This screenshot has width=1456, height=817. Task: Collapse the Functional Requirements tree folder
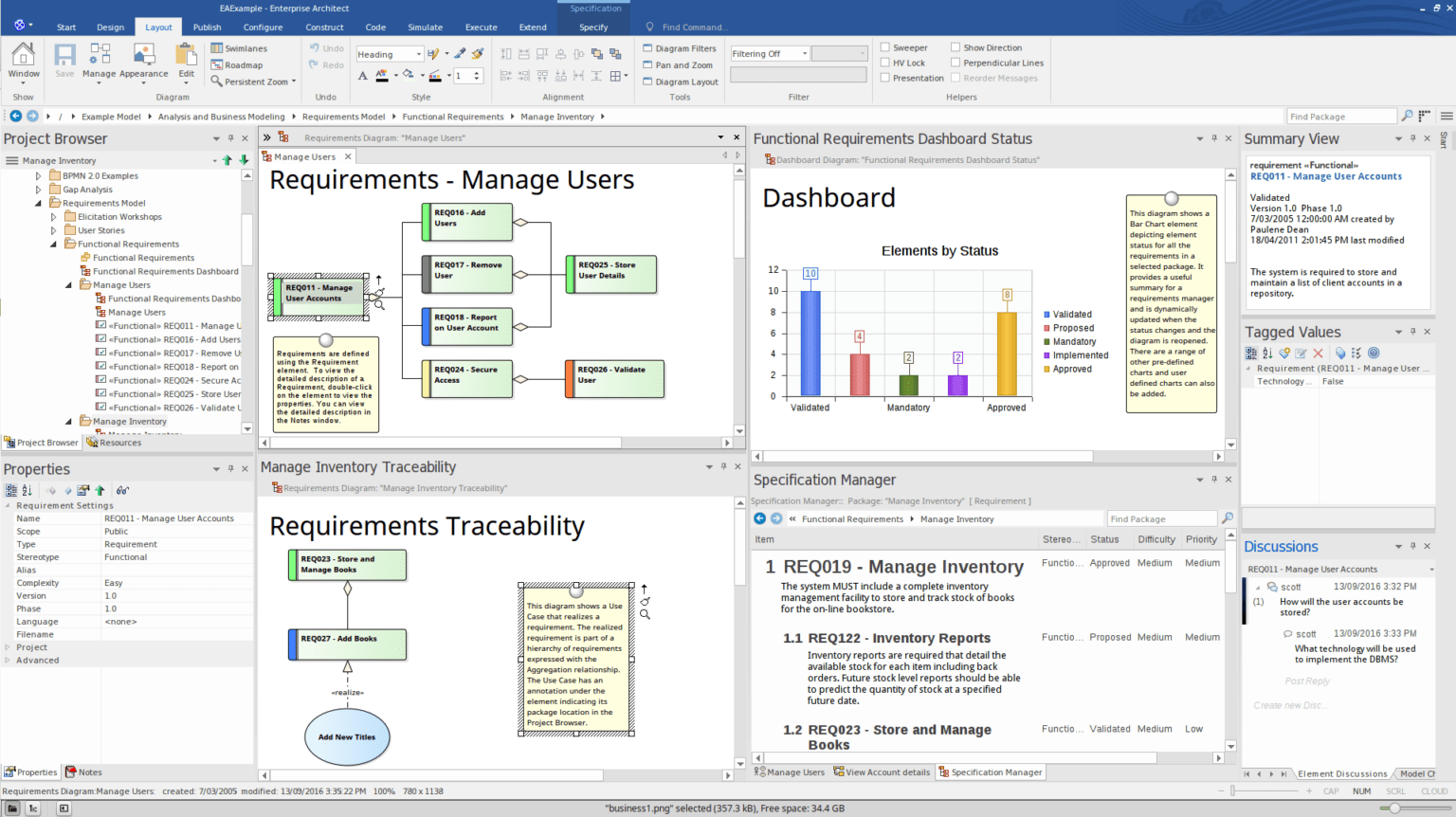pyautogui.click(x=54, y=245)
